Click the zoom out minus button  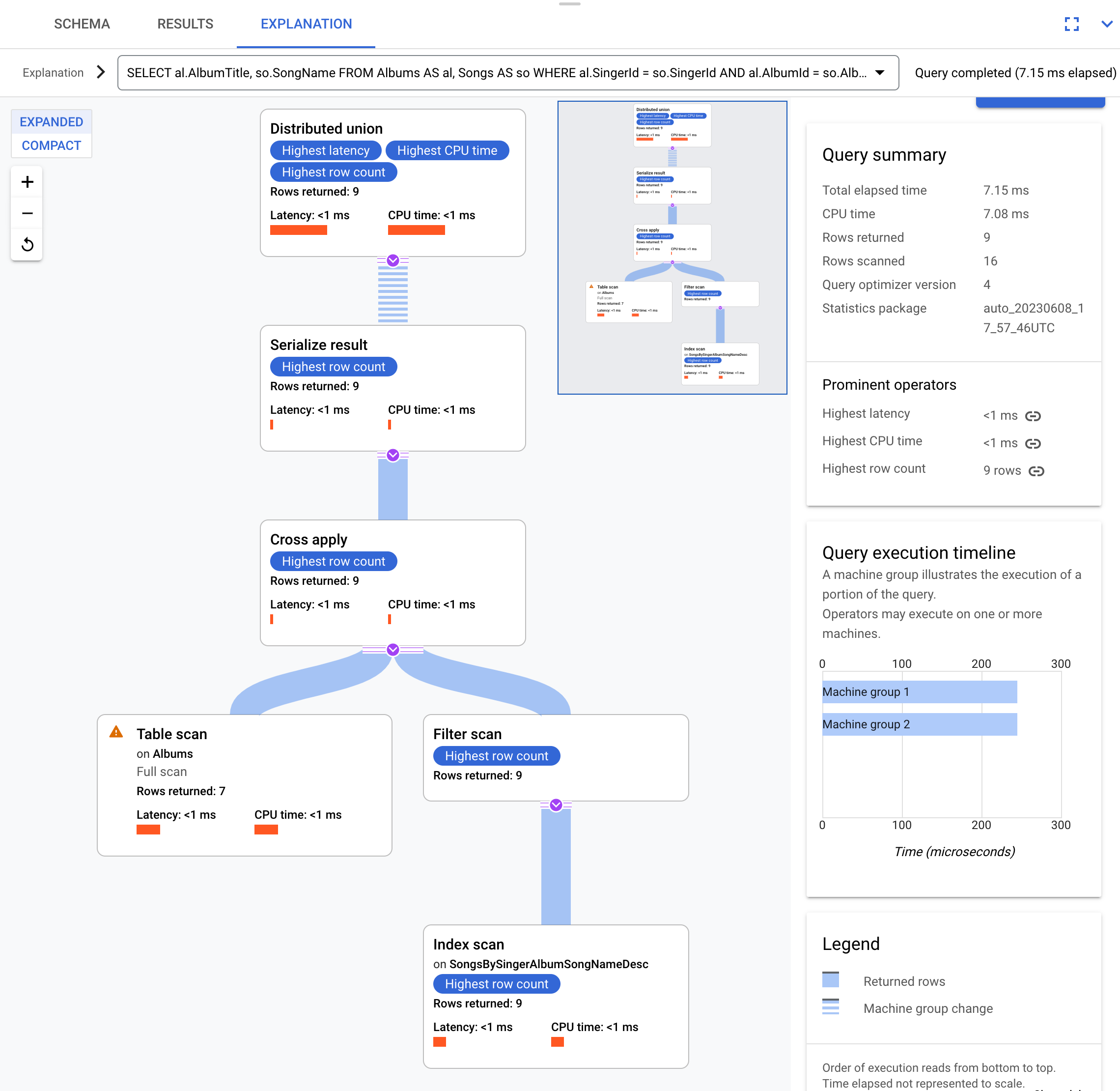coord(27,213)
